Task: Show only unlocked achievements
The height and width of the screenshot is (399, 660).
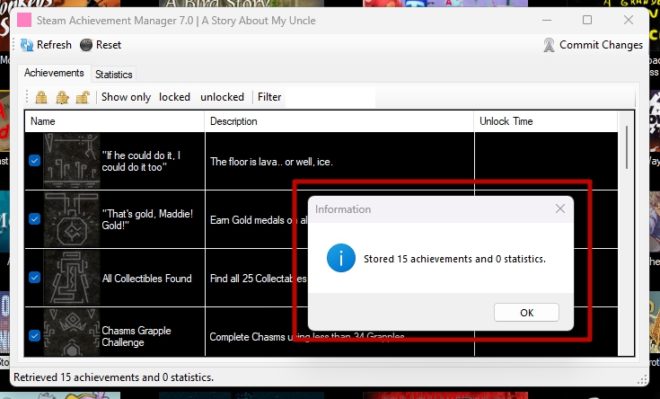Action: click(222, 97)
